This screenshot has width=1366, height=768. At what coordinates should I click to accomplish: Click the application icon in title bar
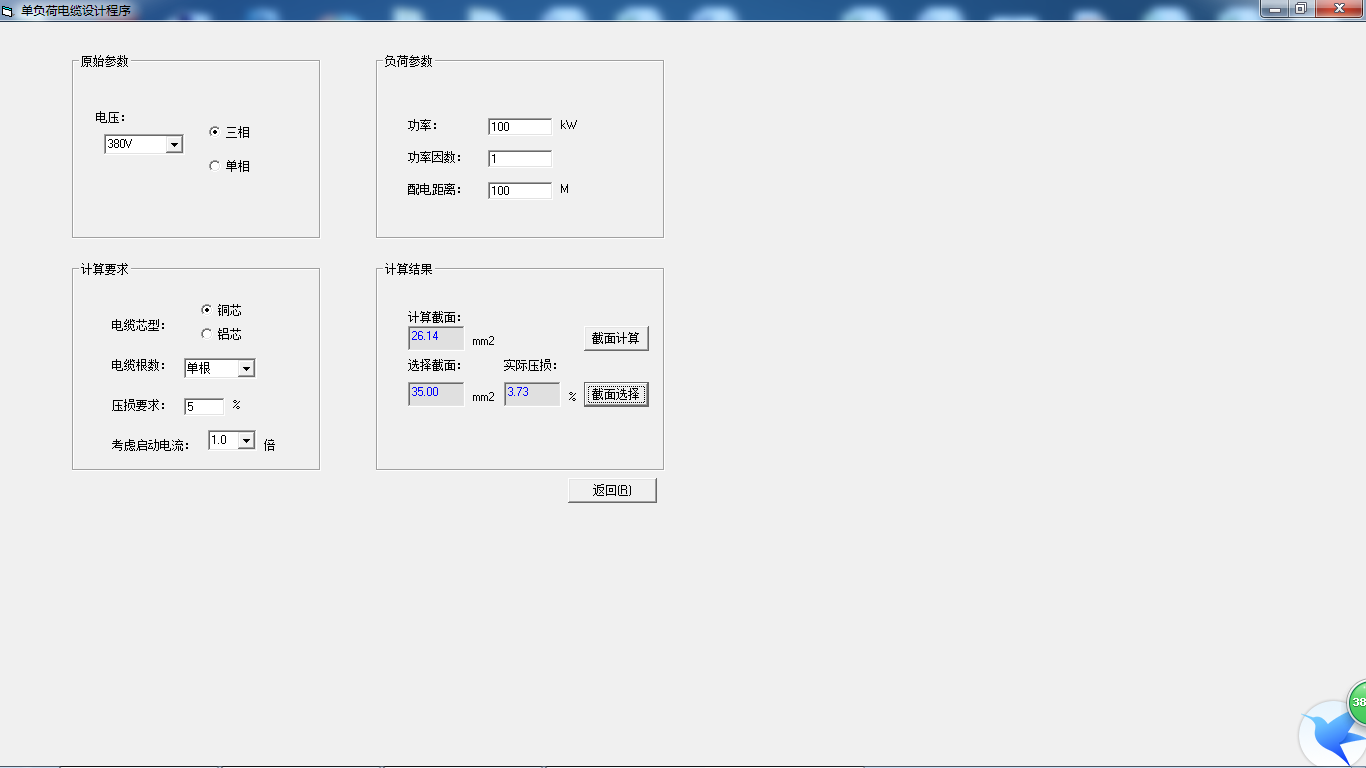8,10
